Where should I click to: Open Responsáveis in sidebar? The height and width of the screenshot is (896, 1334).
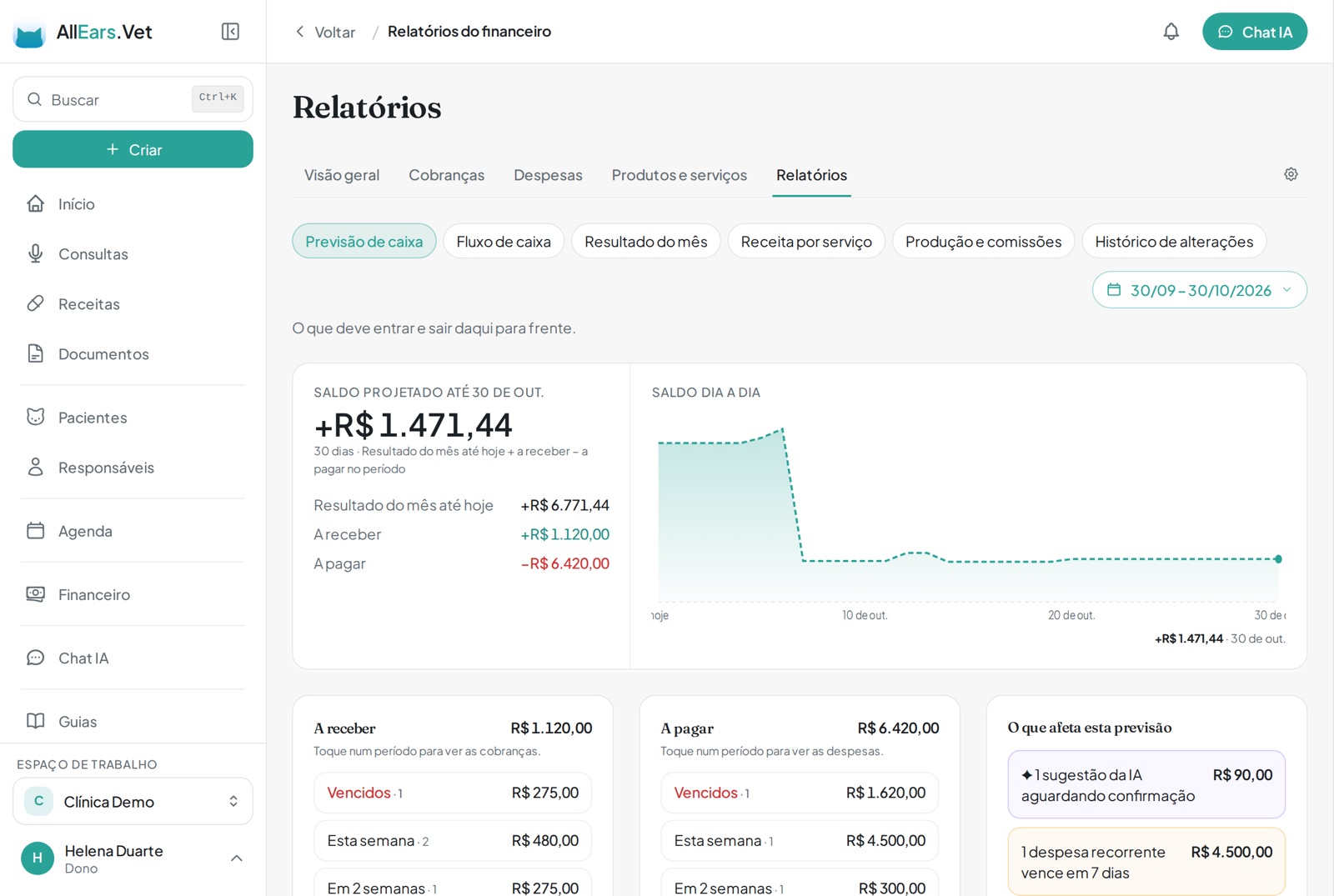(x=133, y=468)
